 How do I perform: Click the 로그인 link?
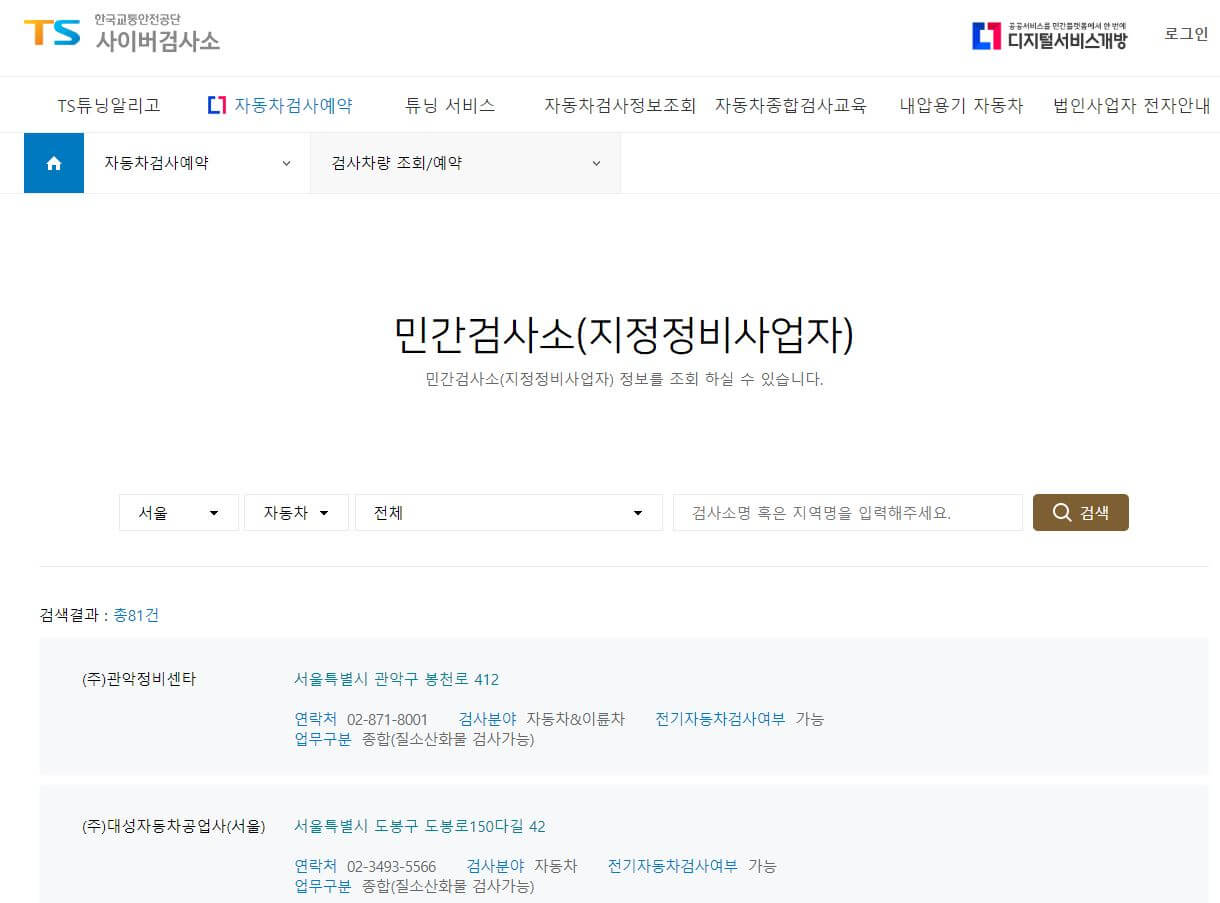[x=1185, y=33]
